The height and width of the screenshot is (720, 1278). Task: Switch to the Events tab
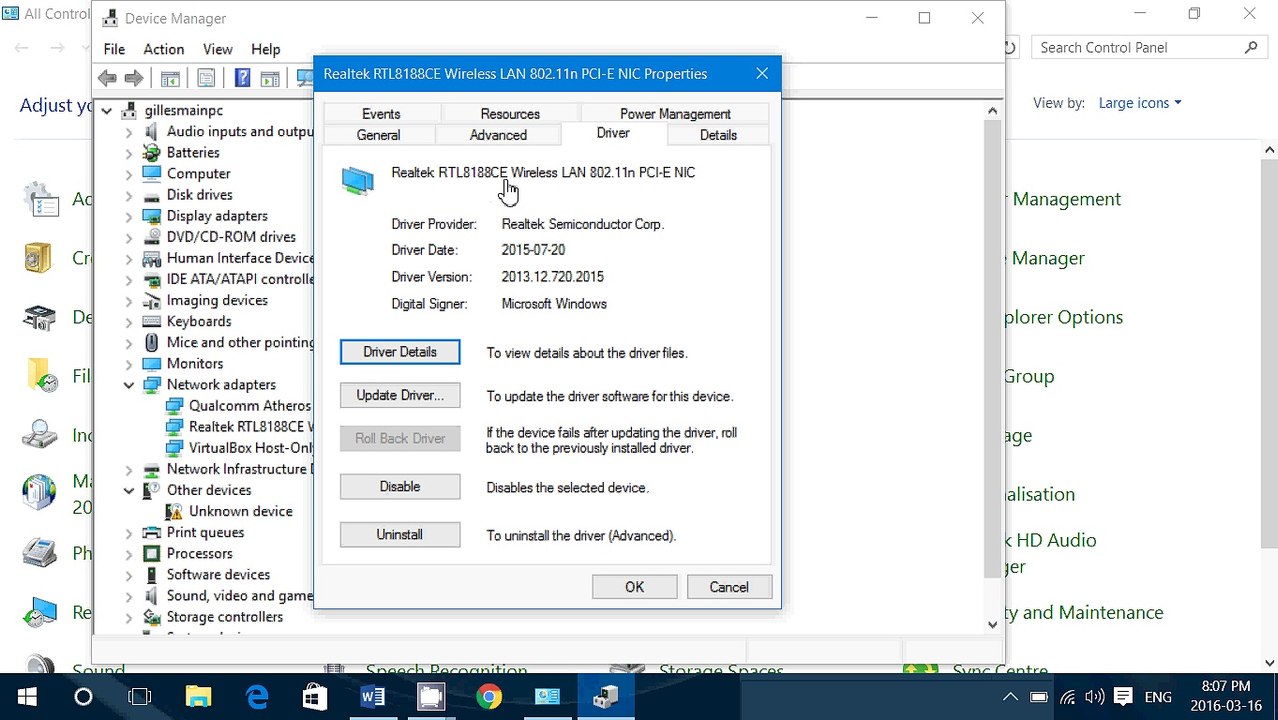tap(381, 114)
